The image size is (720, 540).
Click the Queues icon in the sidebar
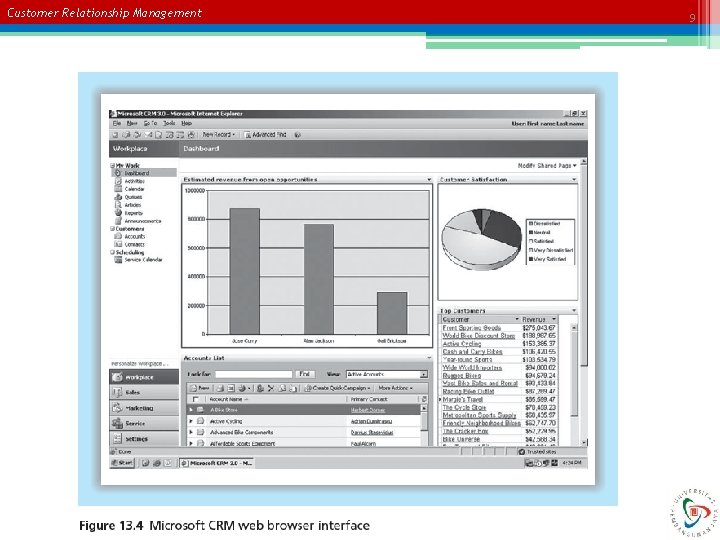(x=118, y=197)
